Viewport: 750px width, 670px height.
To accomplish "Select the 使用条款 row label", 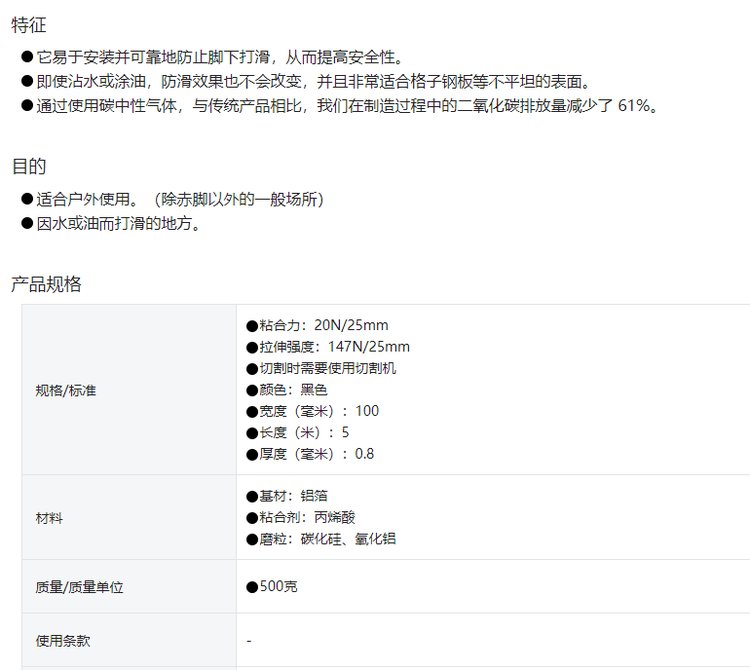I will click(62, 641).
